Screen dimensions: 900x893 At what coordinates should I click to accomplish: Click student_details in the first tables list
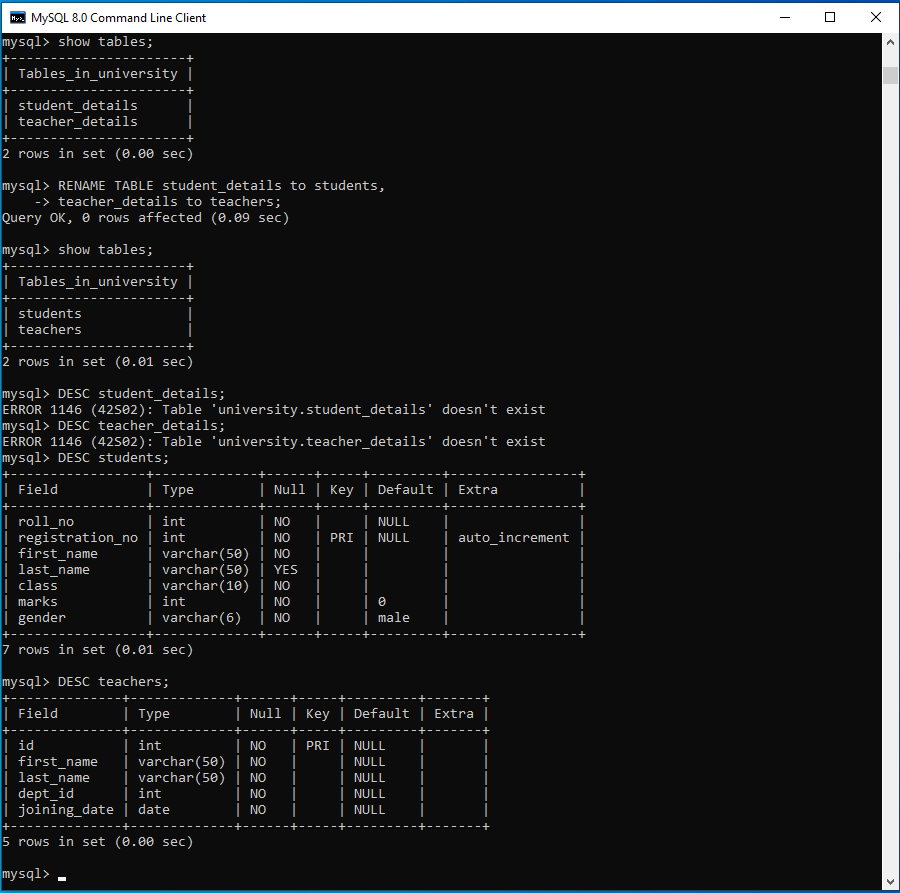(78, 105)
